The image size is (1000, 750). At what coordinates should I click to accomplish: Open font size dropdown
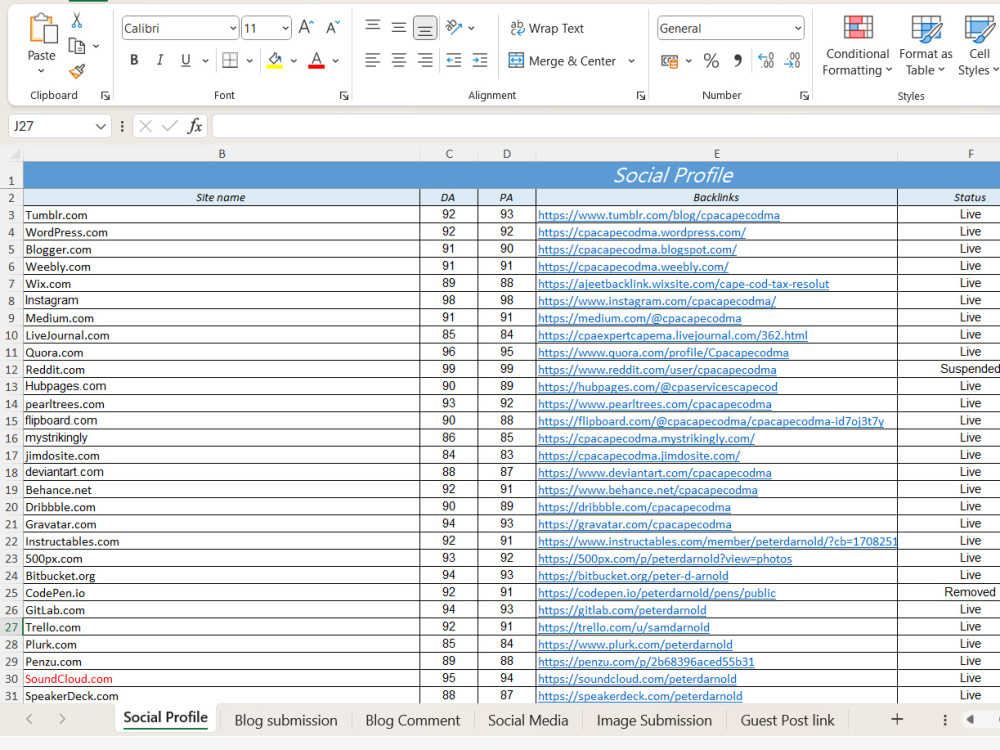(x=285, y=28)
